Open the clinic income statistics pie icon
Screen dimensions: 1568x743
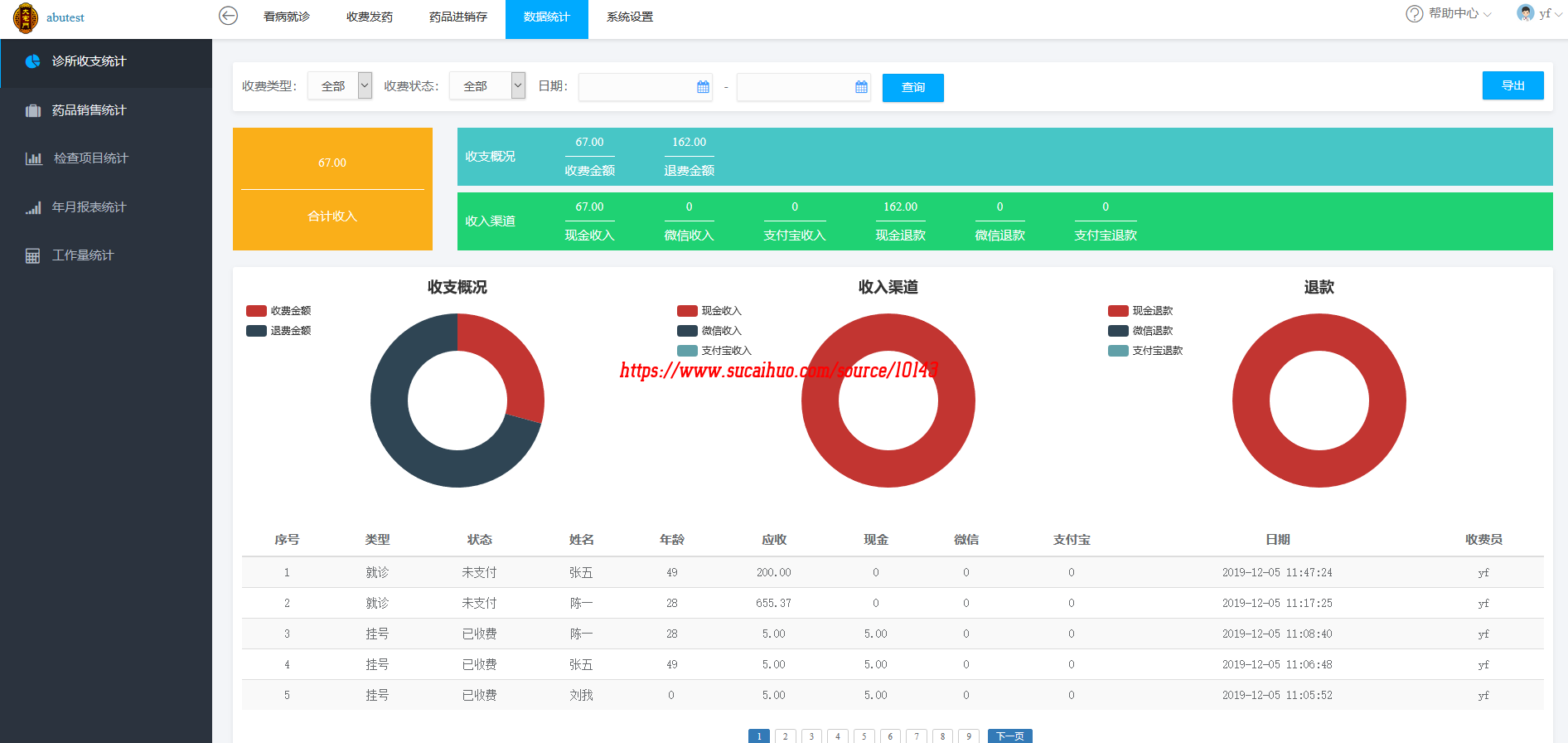[x=33, y=61]
